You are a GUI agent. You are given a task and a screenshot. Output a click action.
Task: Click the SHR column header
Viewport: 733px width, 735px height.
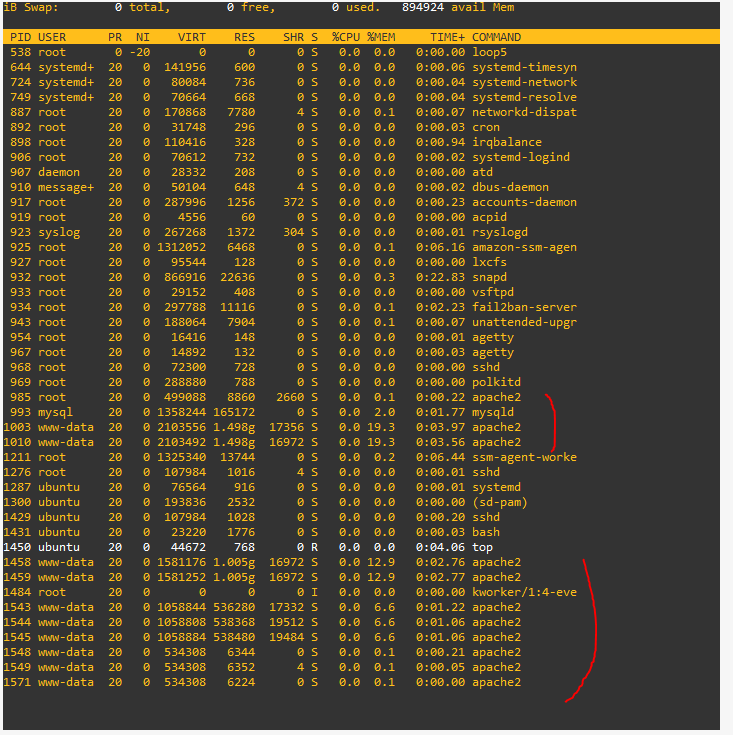[293, 37]
